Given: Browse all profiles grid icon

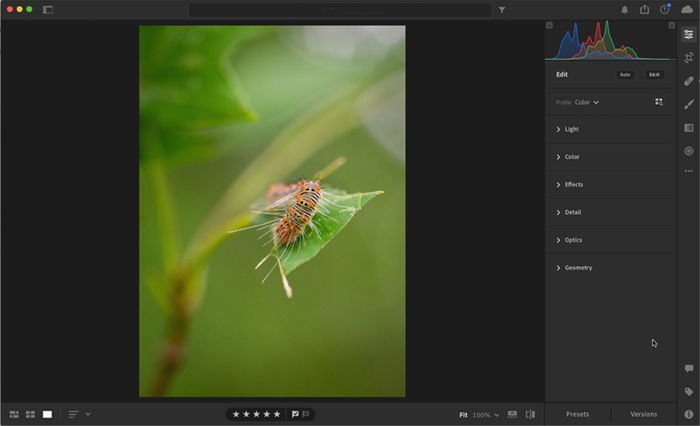Looking at the screenshot, I should 658,102.
